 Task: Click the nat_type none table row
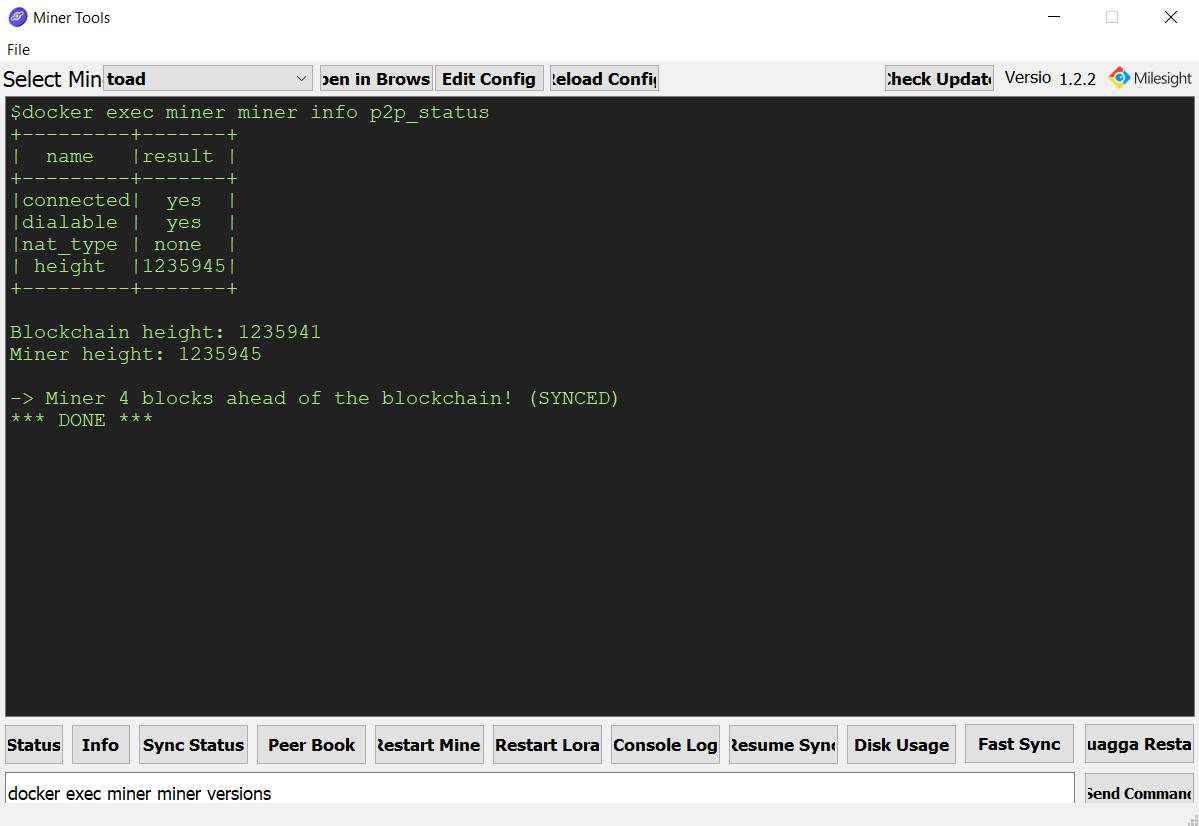(123, 245)
